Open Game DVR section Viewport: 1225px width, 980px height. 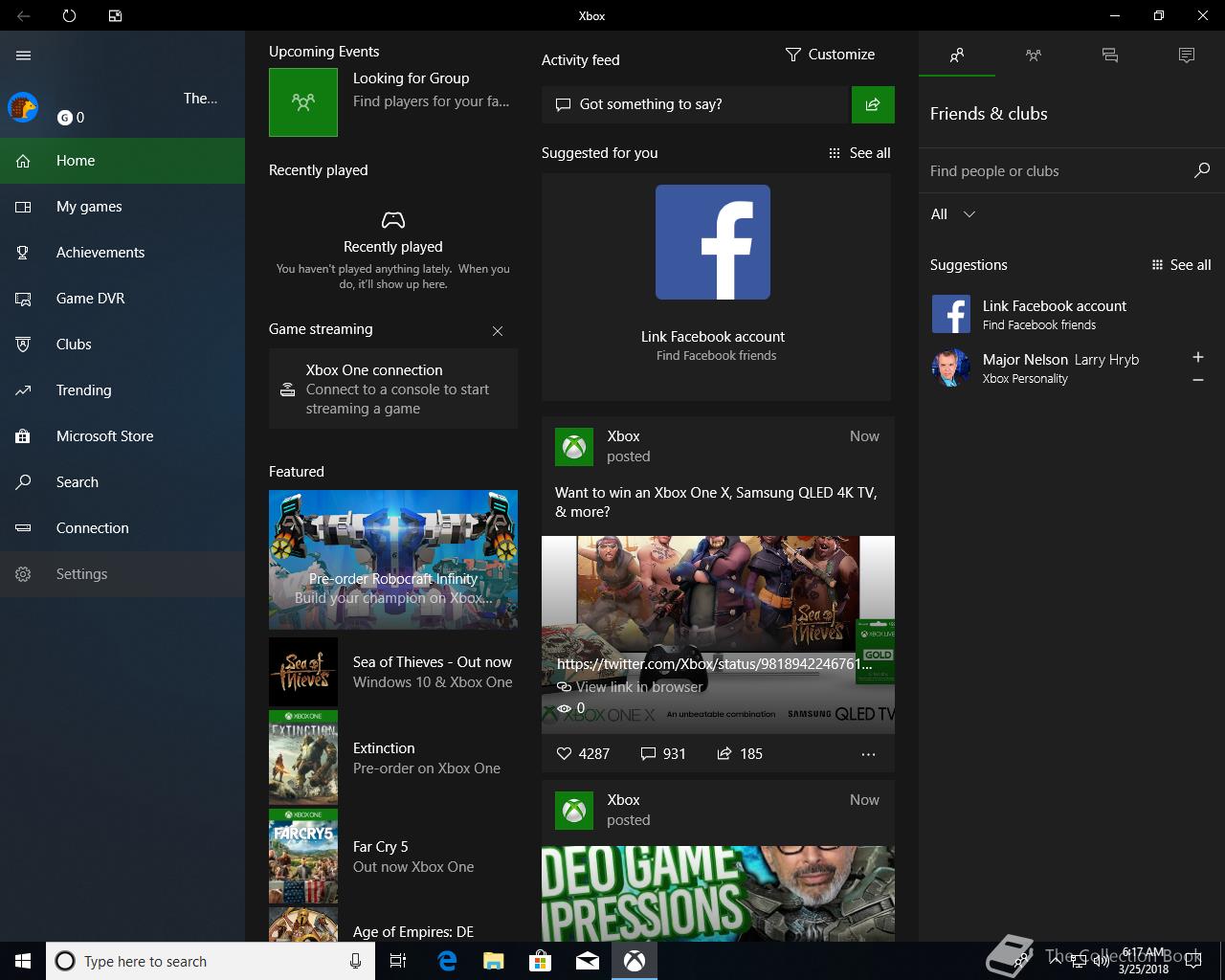[x=122, y=299]
